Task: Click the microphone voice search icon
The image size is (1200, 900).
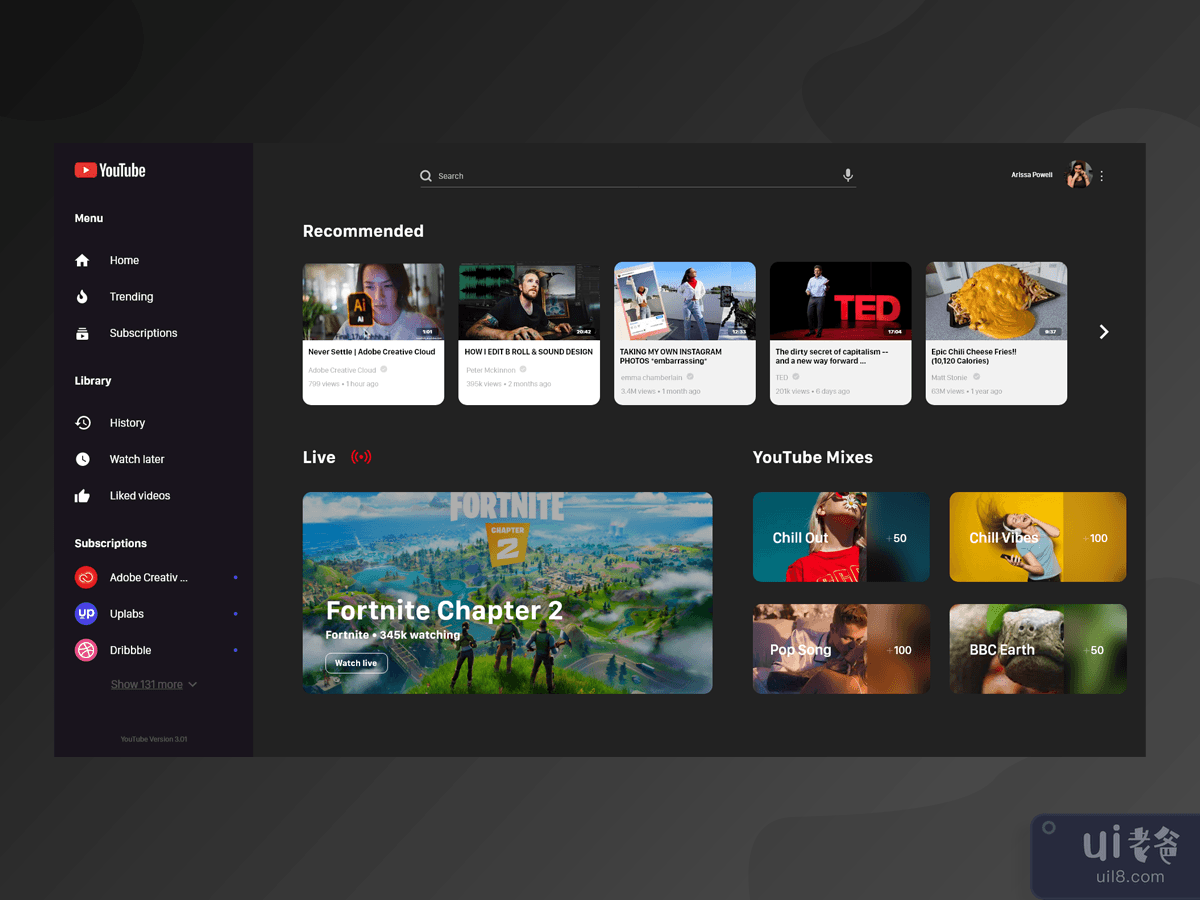Action: pos(848,175)
